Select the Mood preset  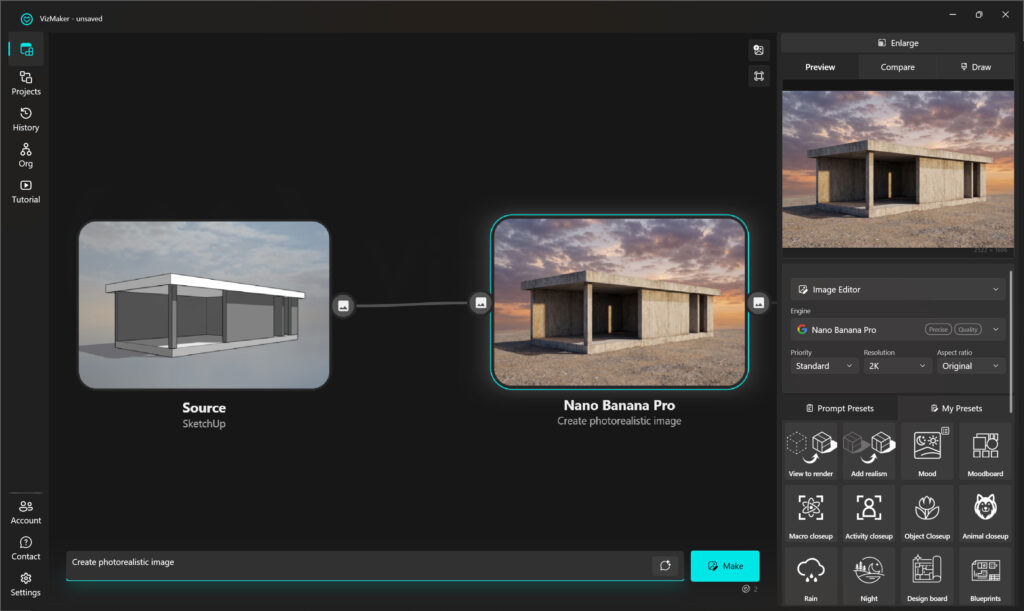tap(927, 451)
